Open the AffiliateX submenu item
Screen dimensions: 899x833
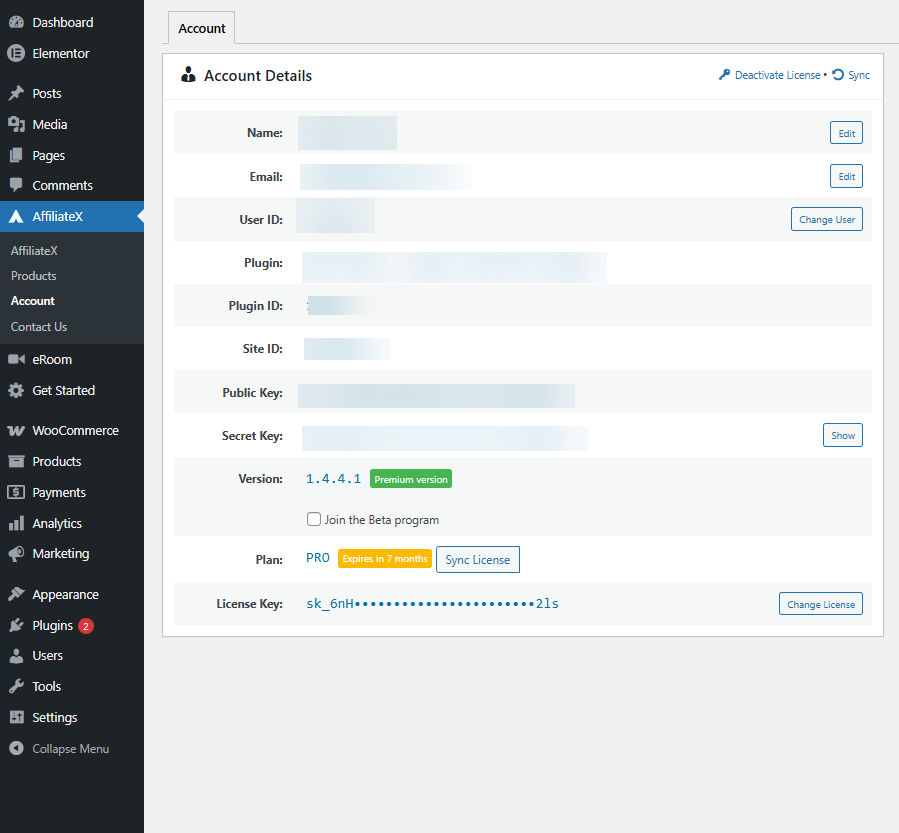[x=34, y=251]
